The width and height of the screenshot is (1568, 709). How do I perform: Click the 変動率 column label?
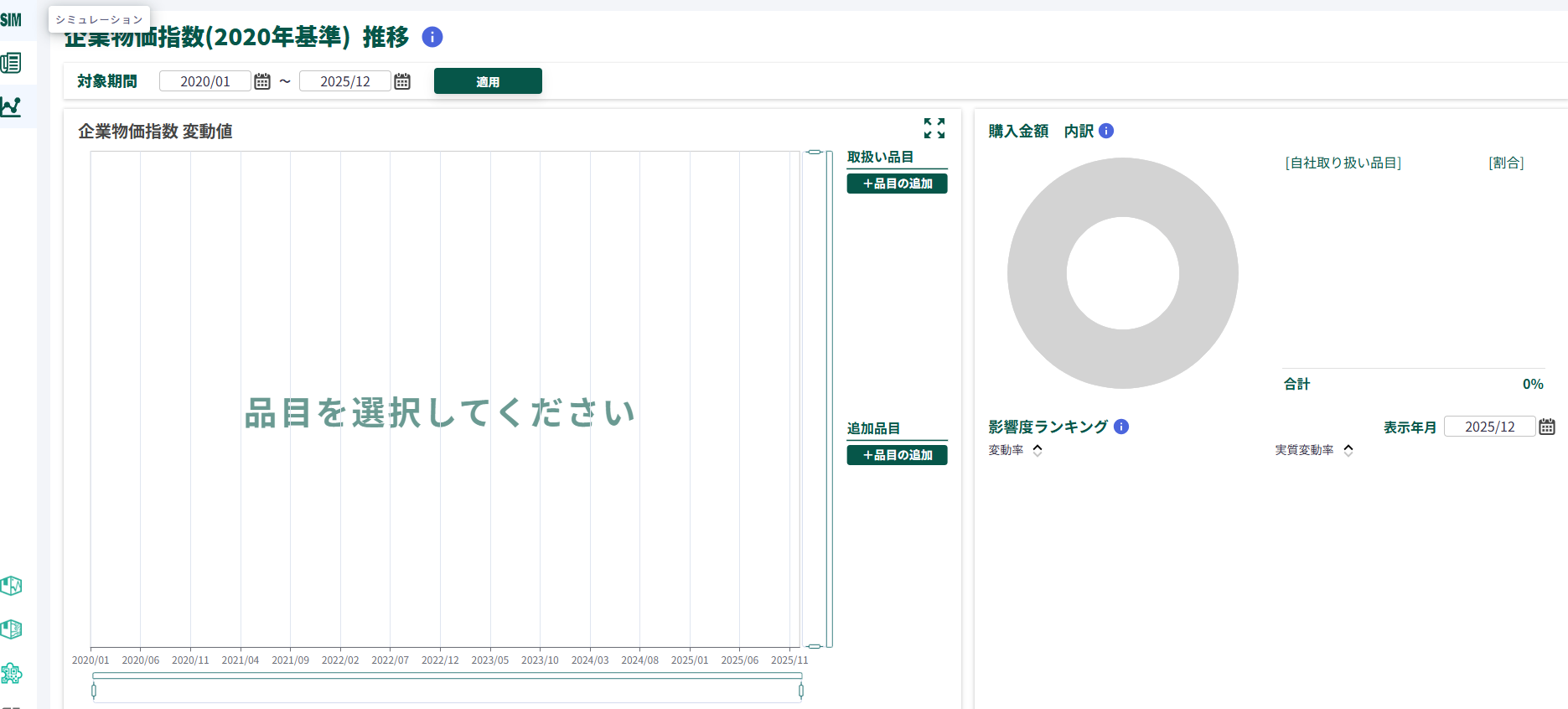(x=1006, y=450)
